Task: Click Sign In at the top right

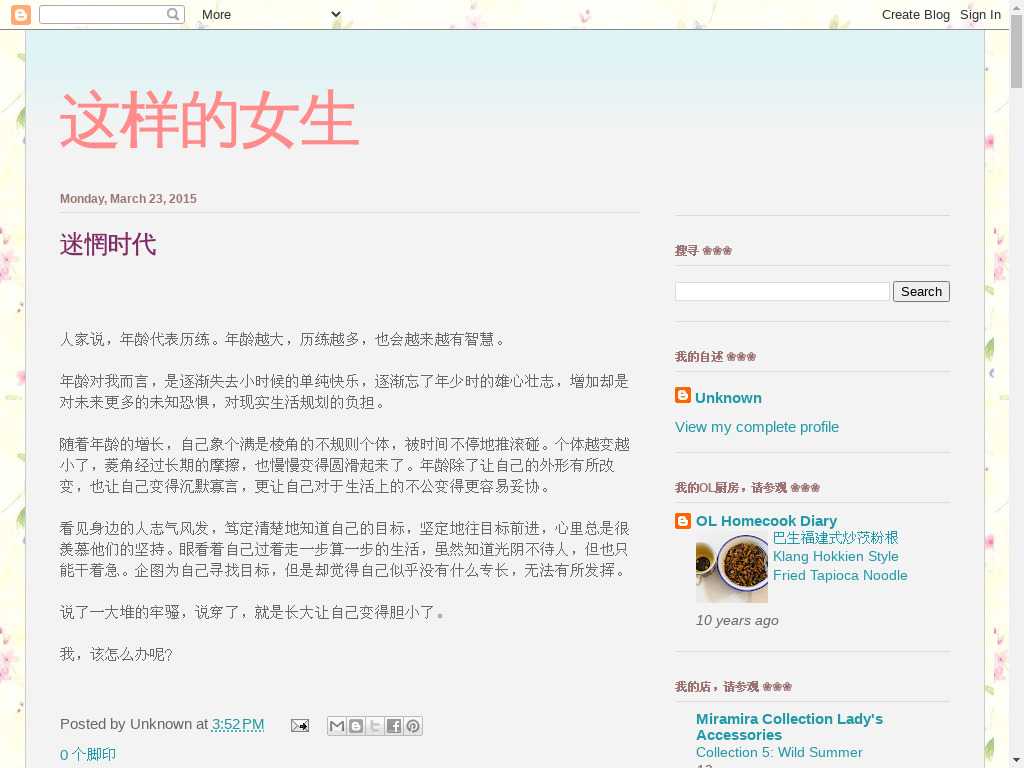Action: tap(980, 14)
